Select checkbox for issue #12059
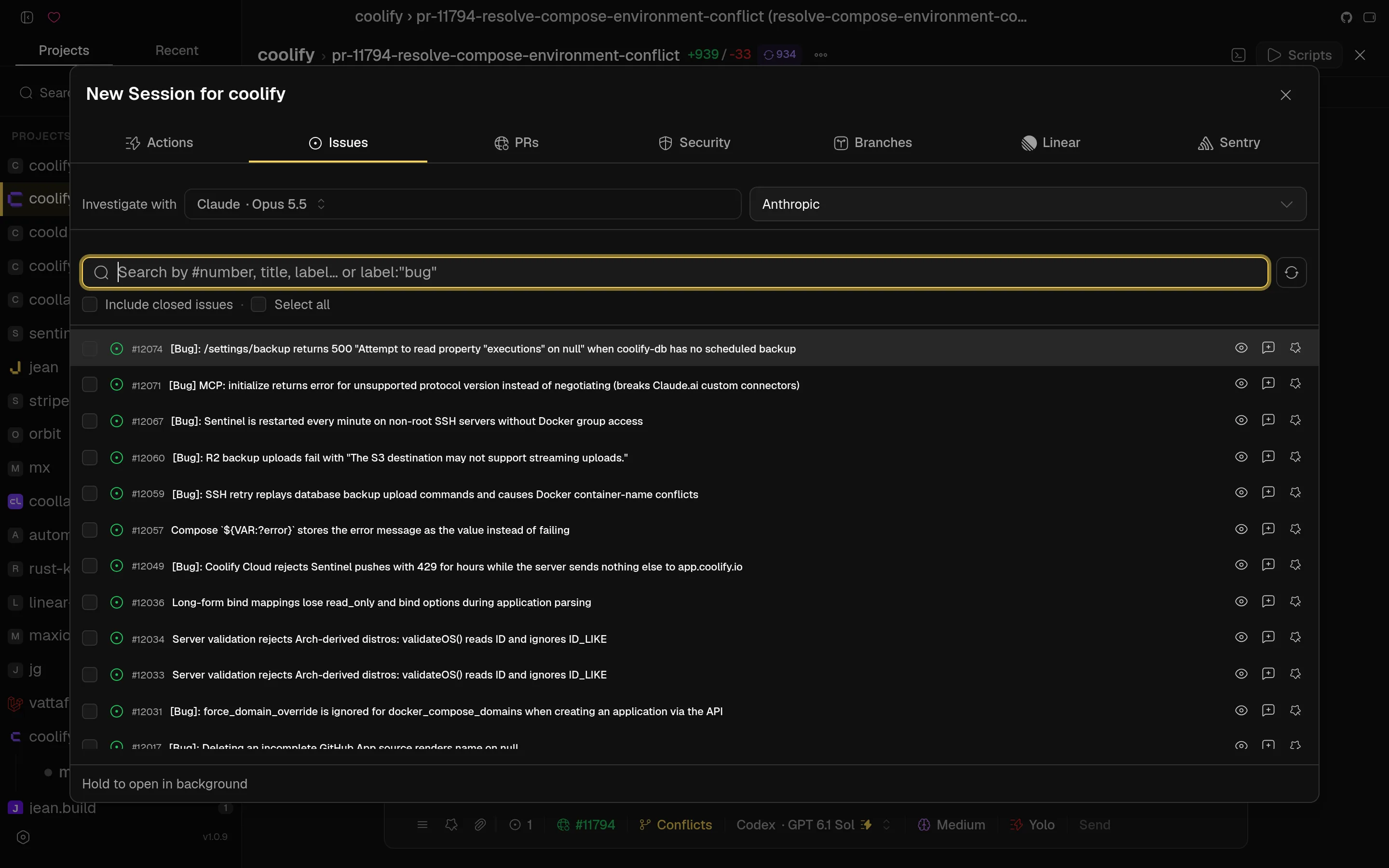The height and width of the screenshot is (868, 1389). [x=90, y=494]
